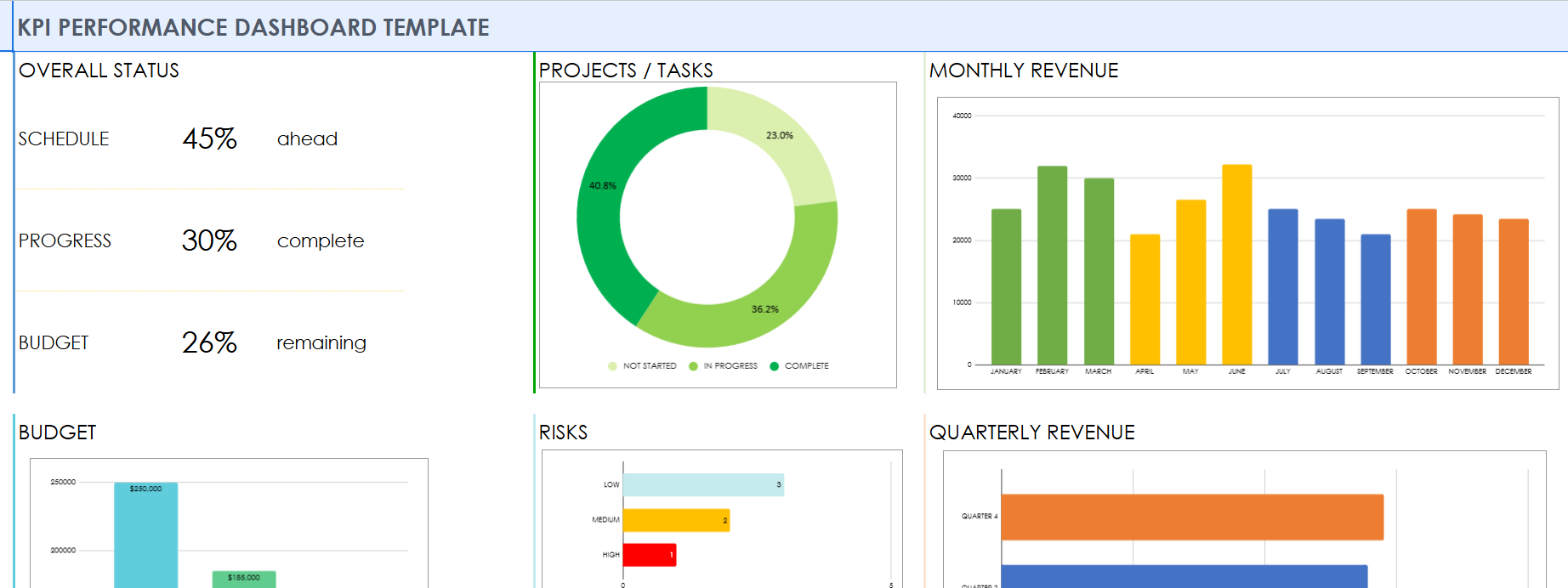Click the February revenue bar
Viewport: 1568px width, 588px height.
[1052, 265]
